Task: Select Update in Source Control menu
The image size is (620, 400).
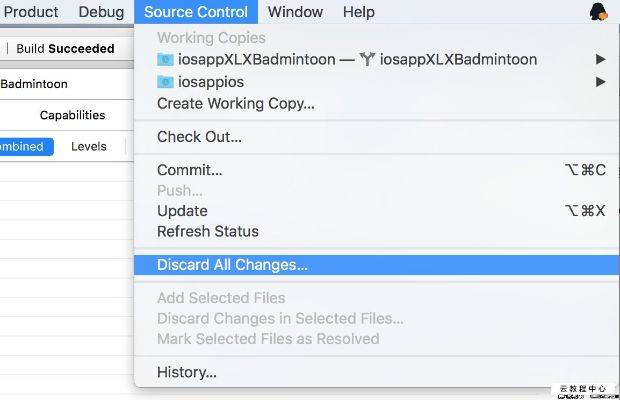Action: tap(182, 211)
